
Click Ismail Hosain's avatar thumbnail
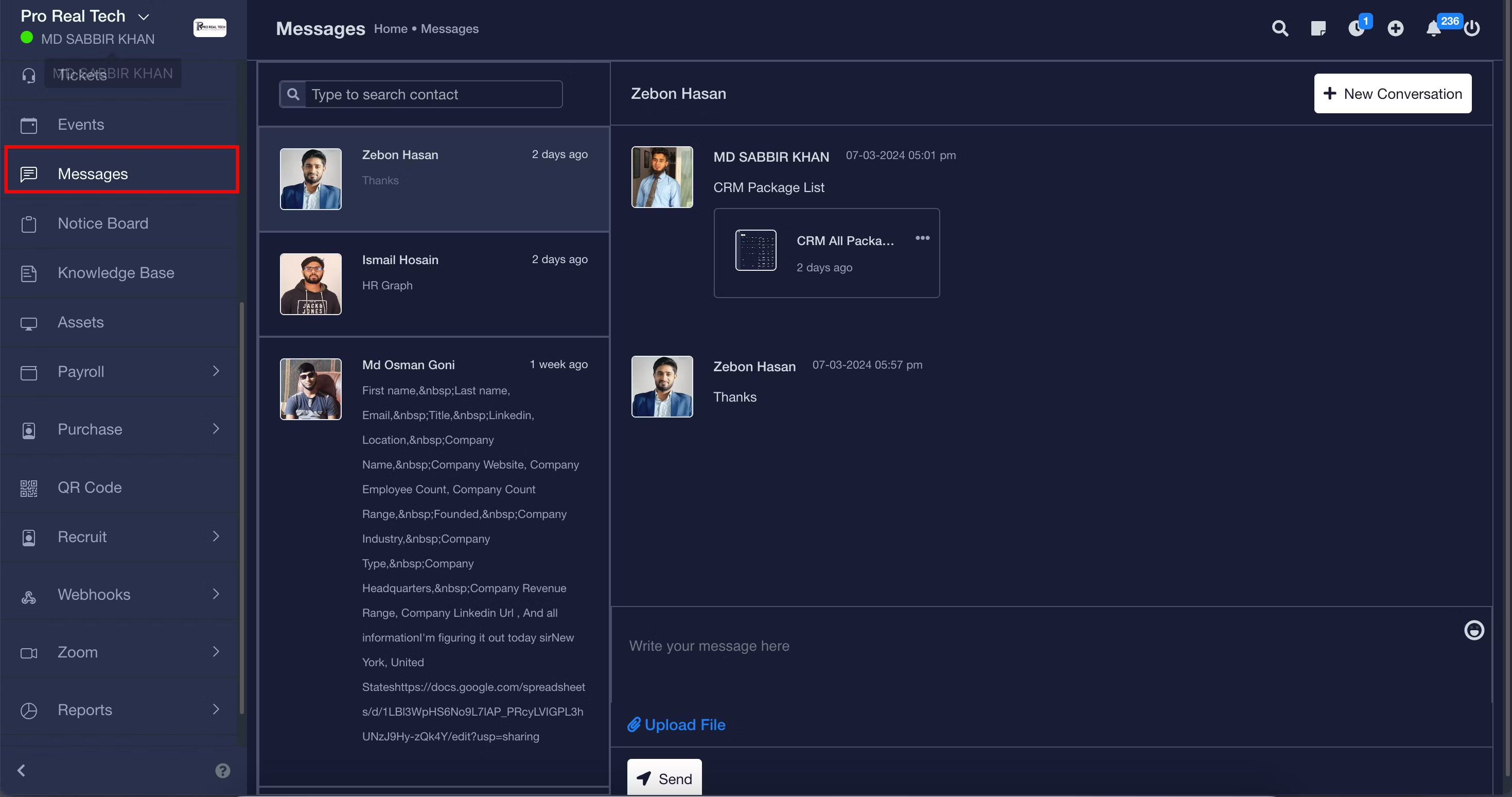pos(310,284)
